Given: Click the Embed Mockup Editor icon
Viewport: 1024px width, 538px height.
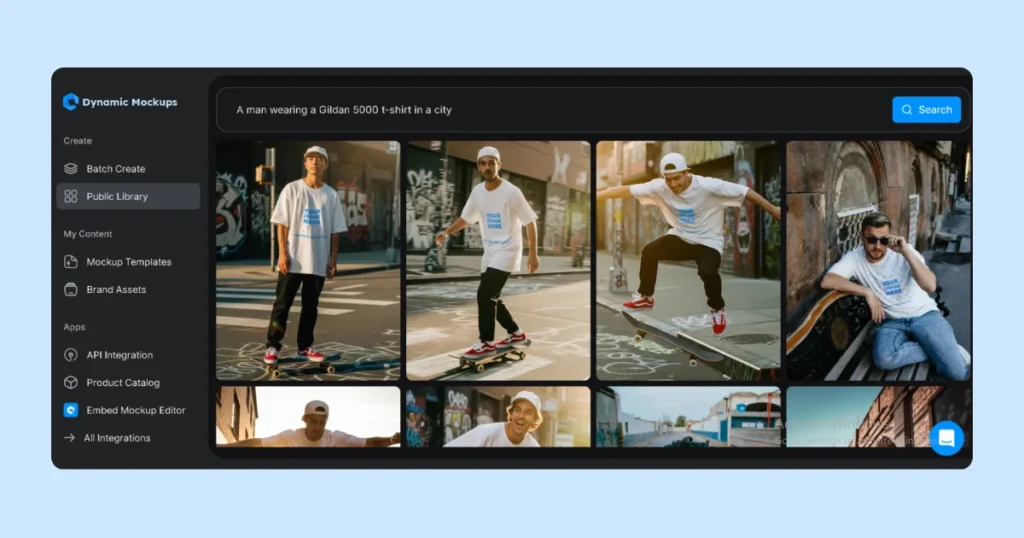Looking at the screenshot, I should [71, 410].
